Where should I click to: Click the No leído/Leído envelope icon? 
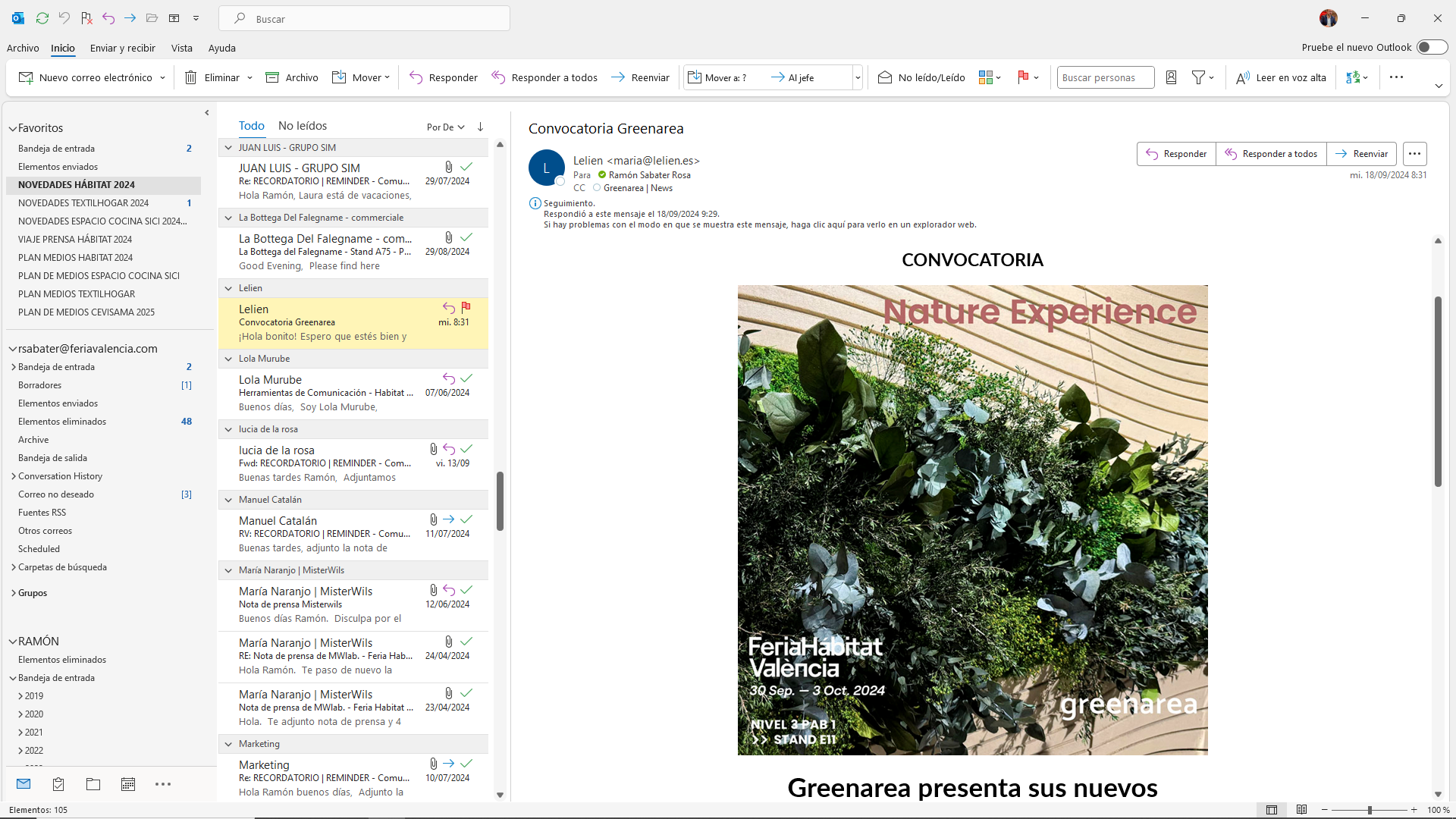click(884, 77)
